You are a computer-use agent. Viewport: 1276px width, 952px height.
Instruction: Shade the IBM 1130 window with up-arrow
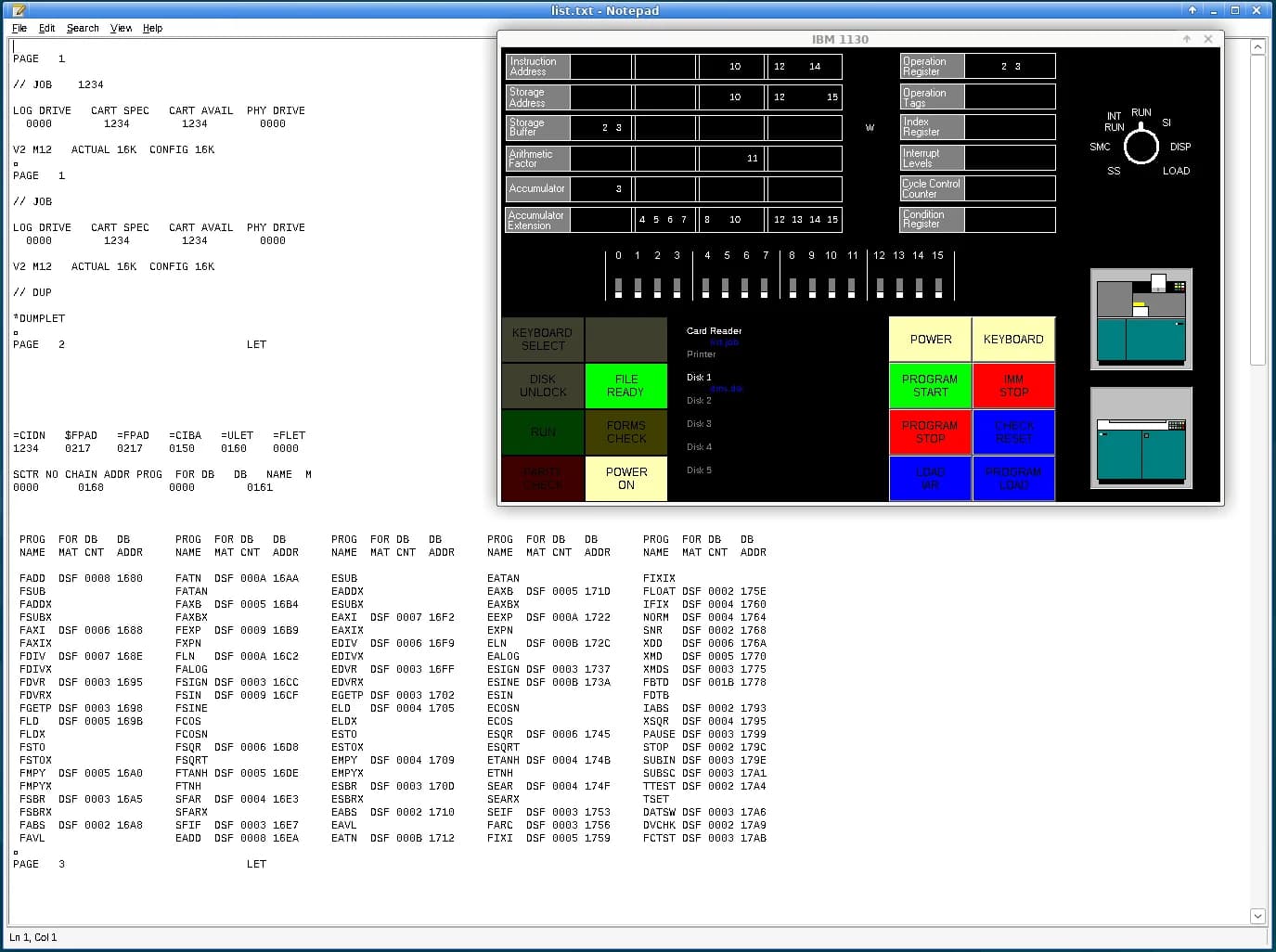1187,39
